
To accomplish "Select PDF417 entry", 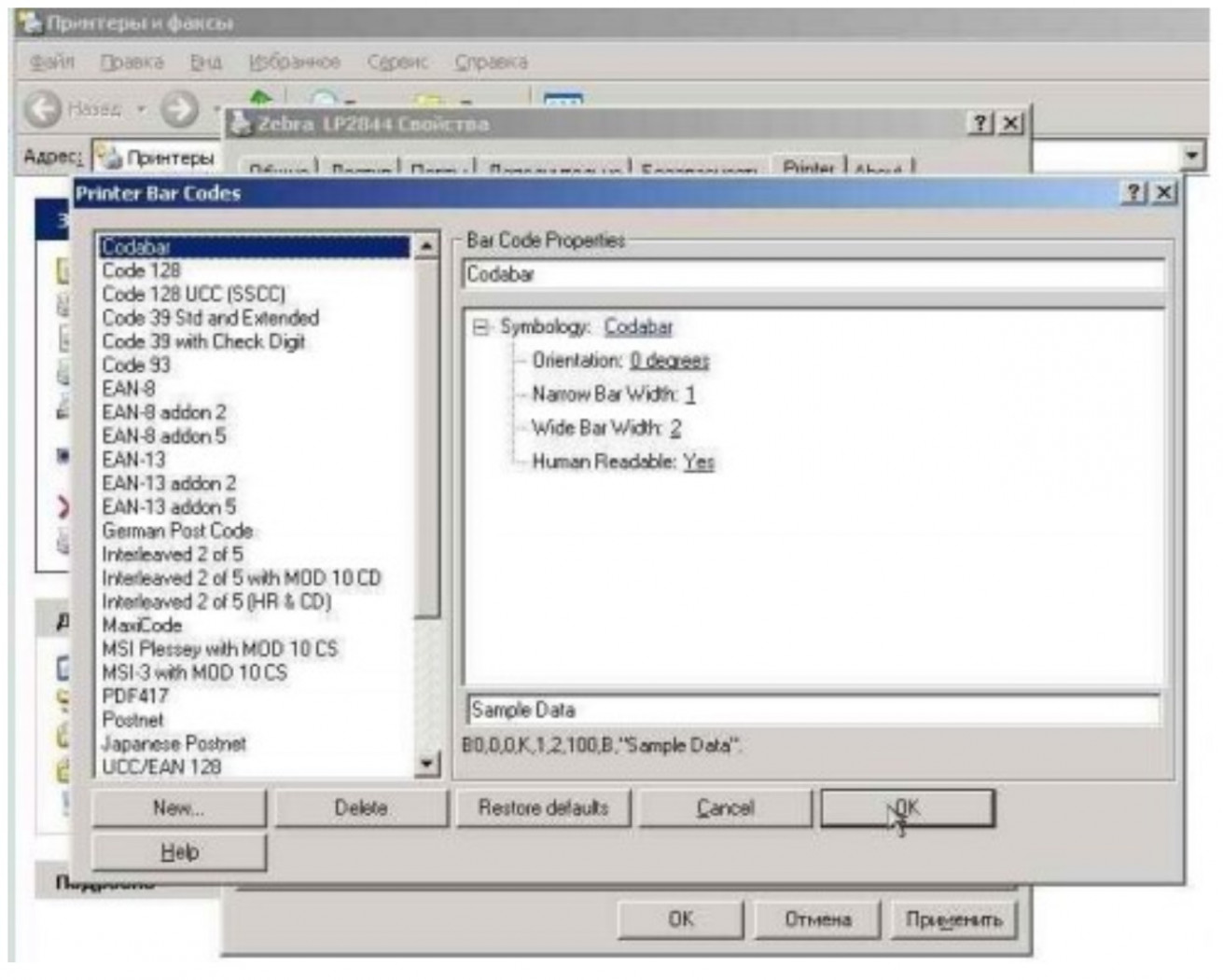I will [135, 696].
